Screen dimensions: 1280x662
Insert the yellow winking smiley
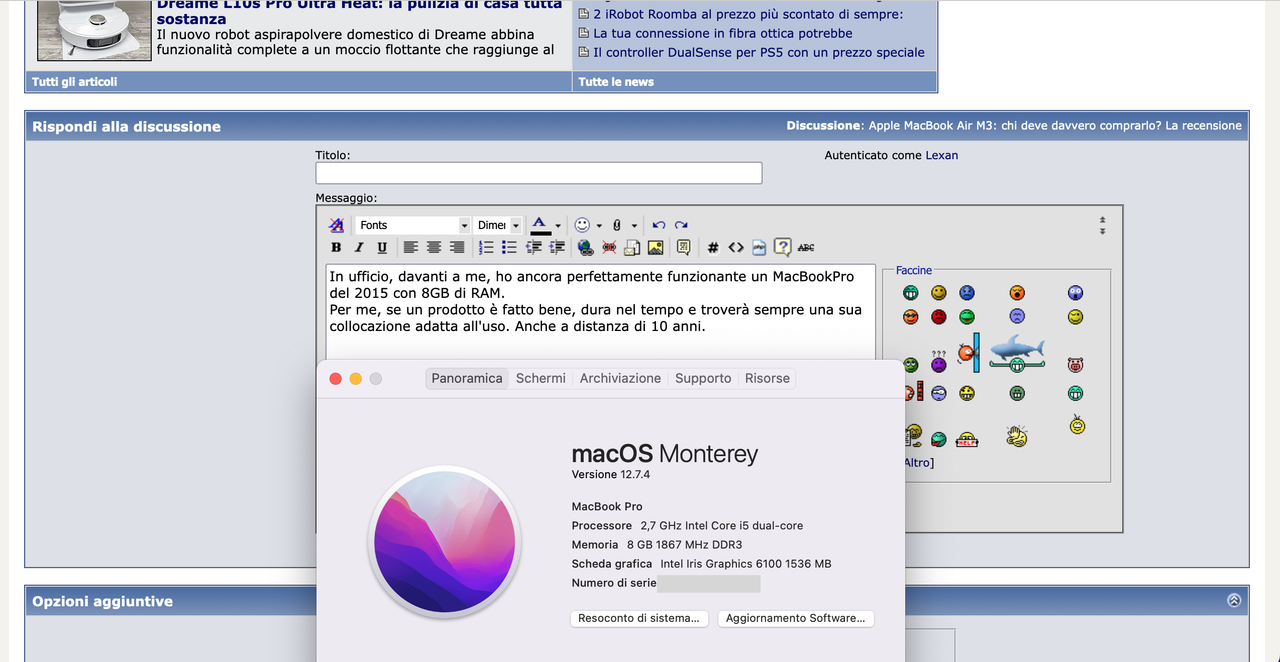(1075, 316)
